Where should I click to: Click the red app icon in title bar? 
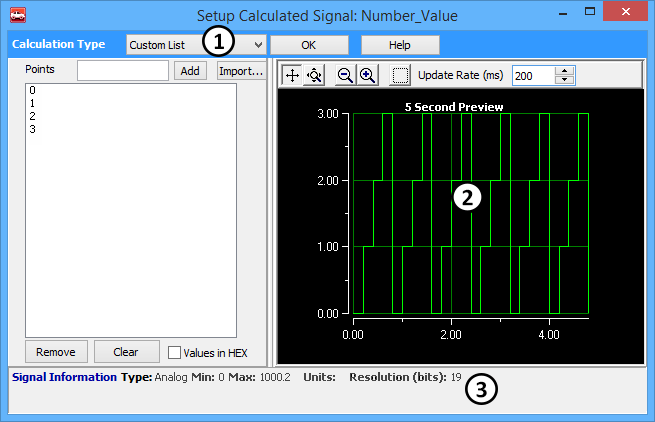[17, 15]
